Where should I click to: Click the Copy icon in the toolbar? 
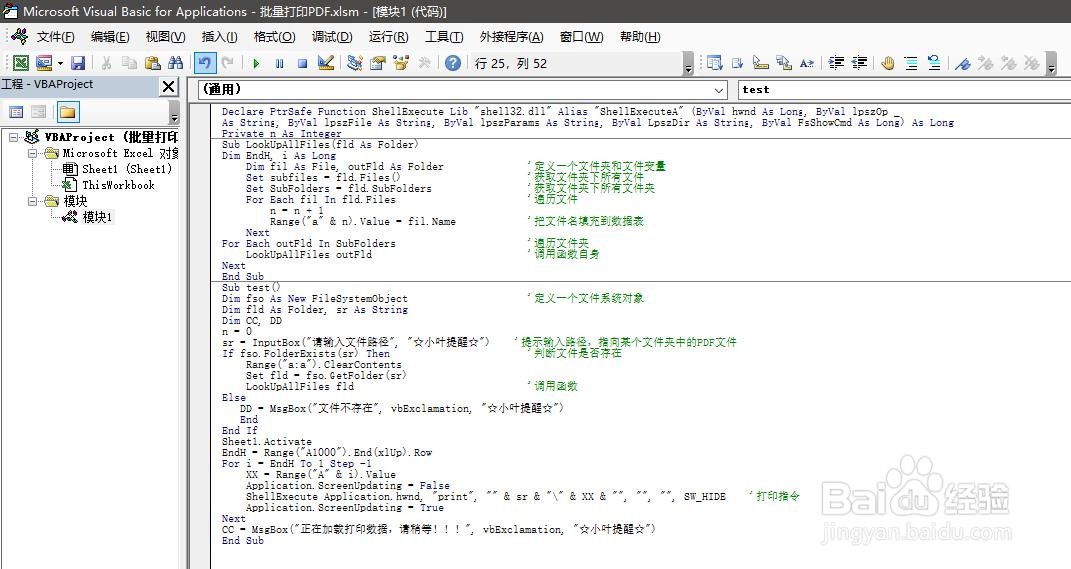pyautogui.click(x=129, y=63)
